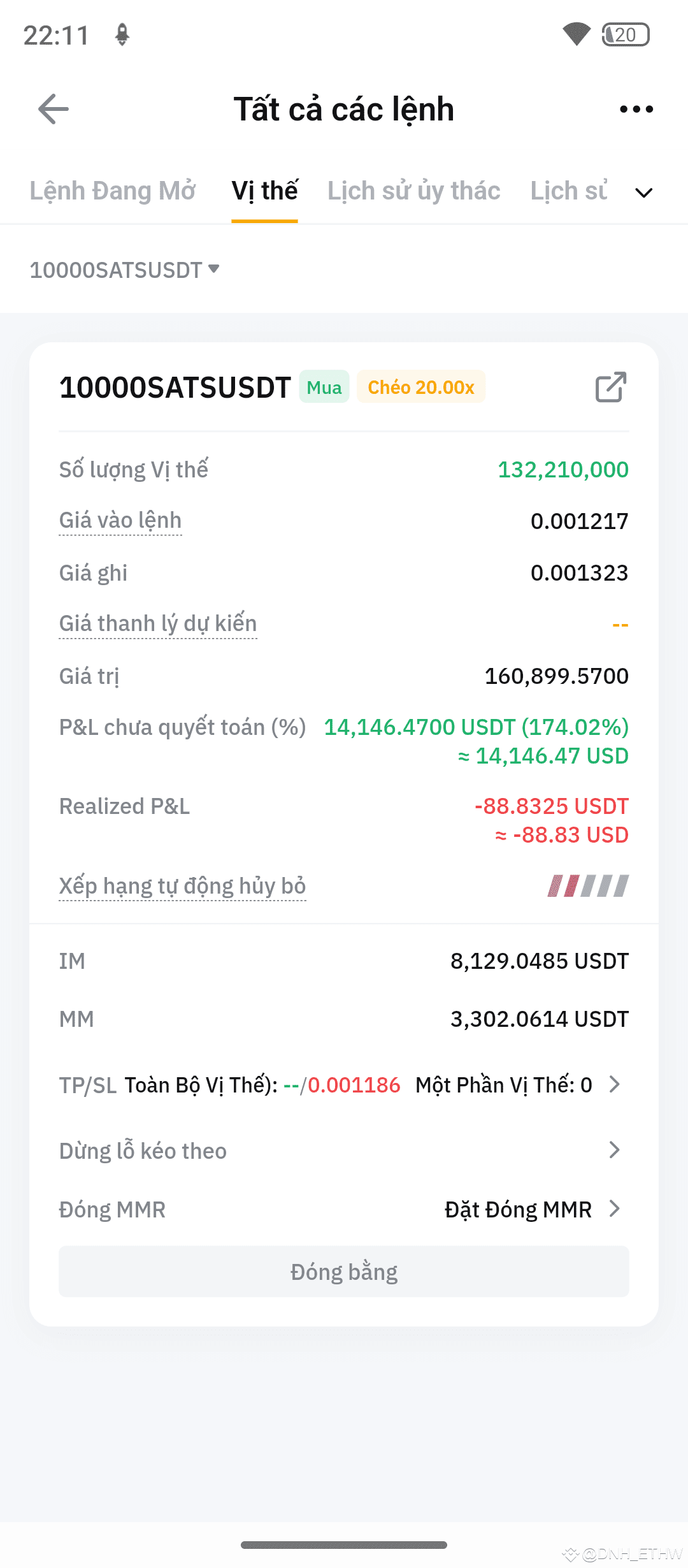Switch to the Lệnh Đang Mở tab

point(112,191)
